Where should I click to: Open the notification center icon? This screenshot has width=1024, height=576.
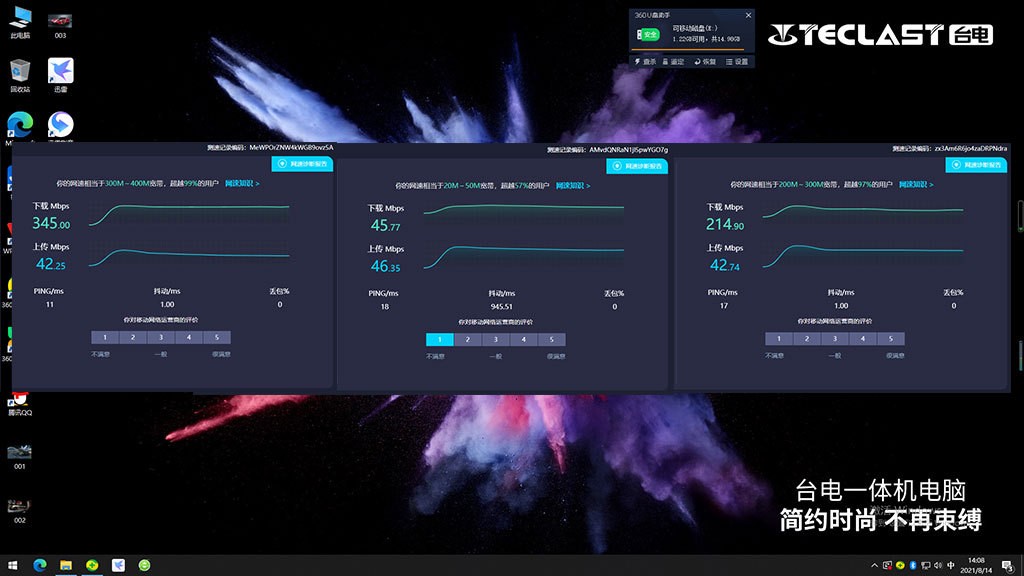(x=1008, y=566)
